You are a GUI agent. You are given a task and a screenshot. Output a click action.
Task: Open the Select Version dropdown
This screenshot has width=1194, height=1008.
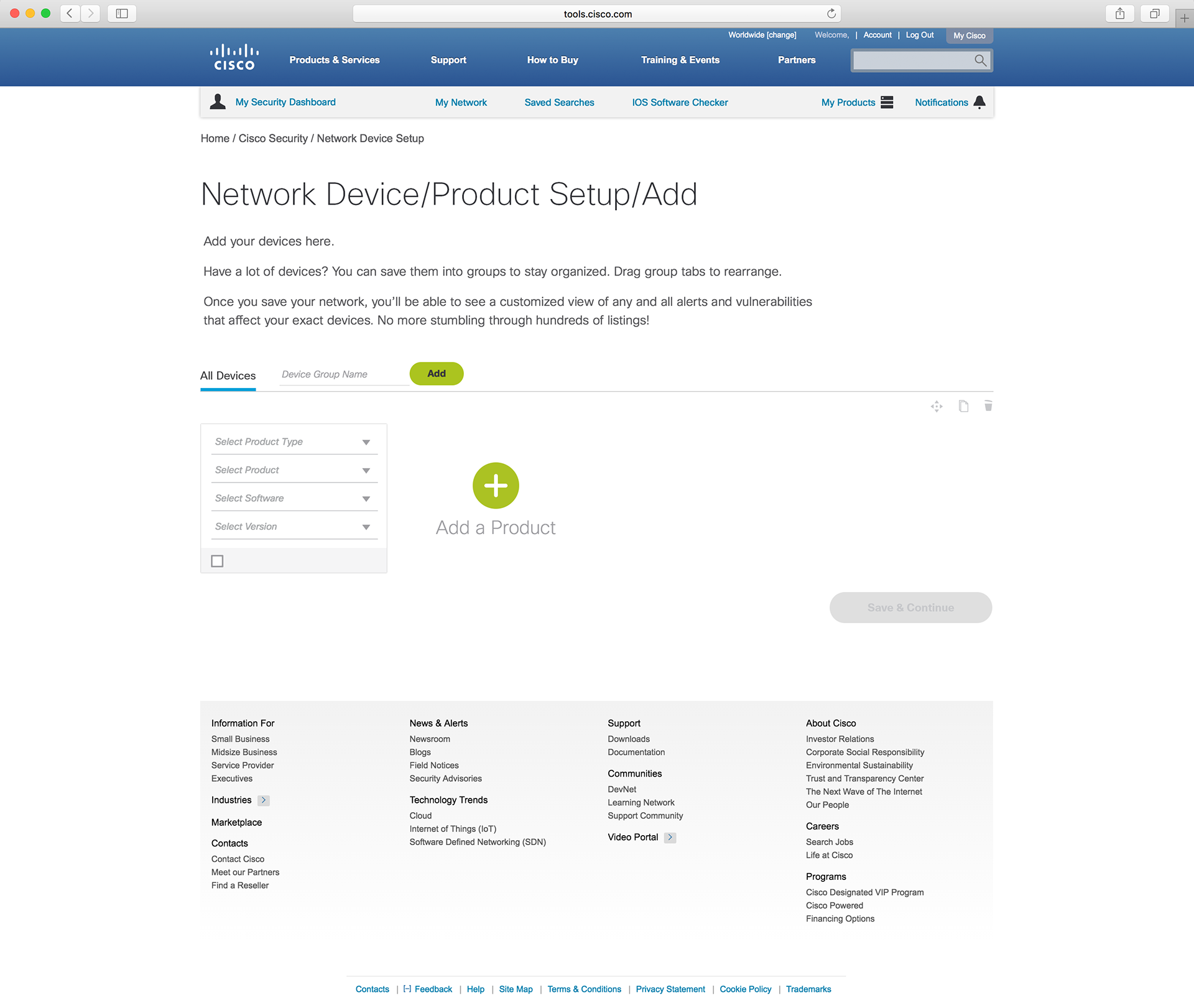pos(294,527)
